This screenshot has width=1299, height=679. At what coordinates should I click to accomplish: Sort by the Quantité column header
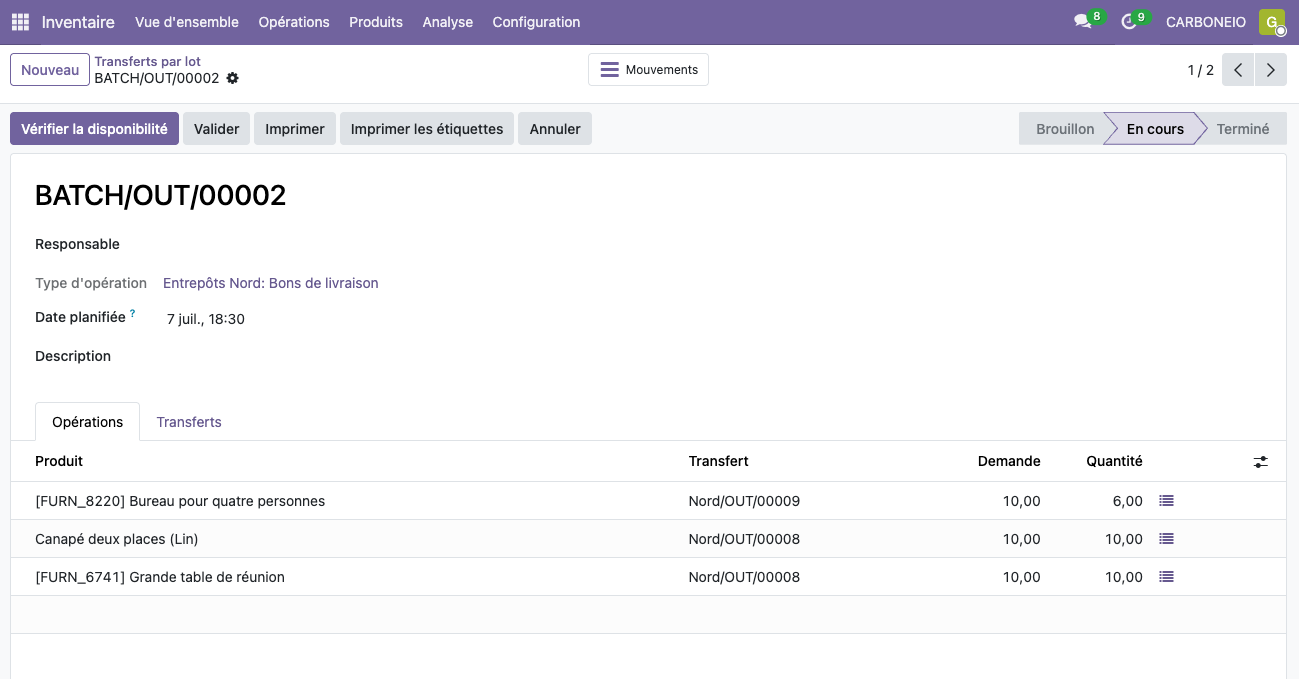[x=1114, y=461]
